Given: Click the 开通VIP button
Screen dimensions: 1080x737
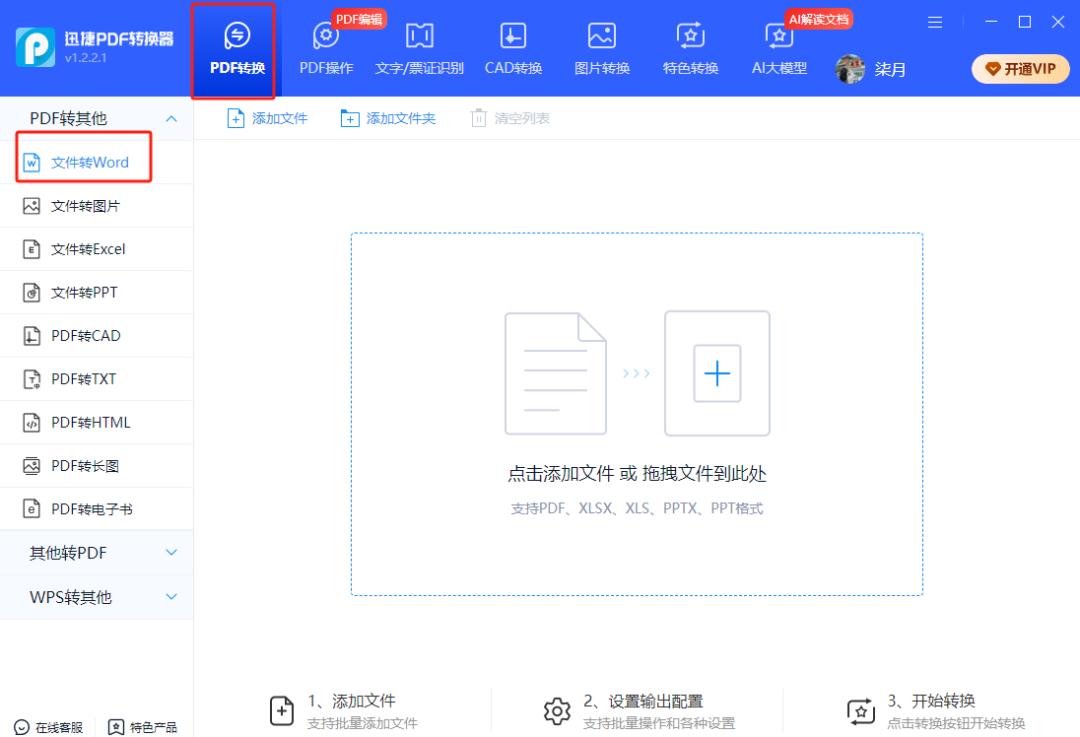Looking at the screenshot, I should (x=1020, y=69).
